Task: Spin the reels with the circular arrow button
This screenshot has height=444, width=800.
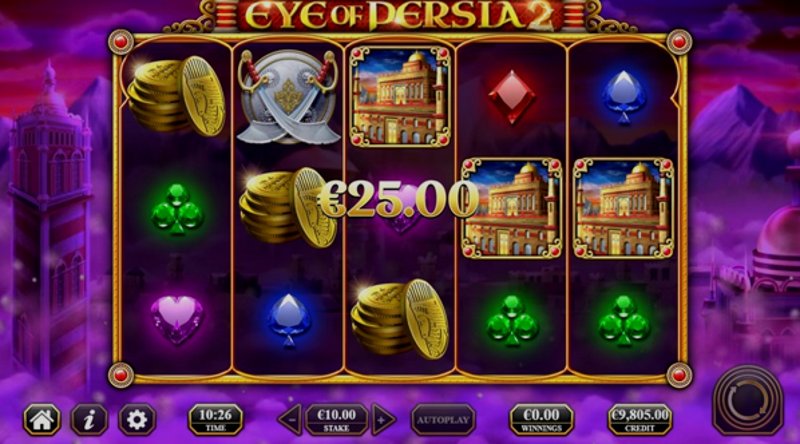Action: [x=747, y=401]
